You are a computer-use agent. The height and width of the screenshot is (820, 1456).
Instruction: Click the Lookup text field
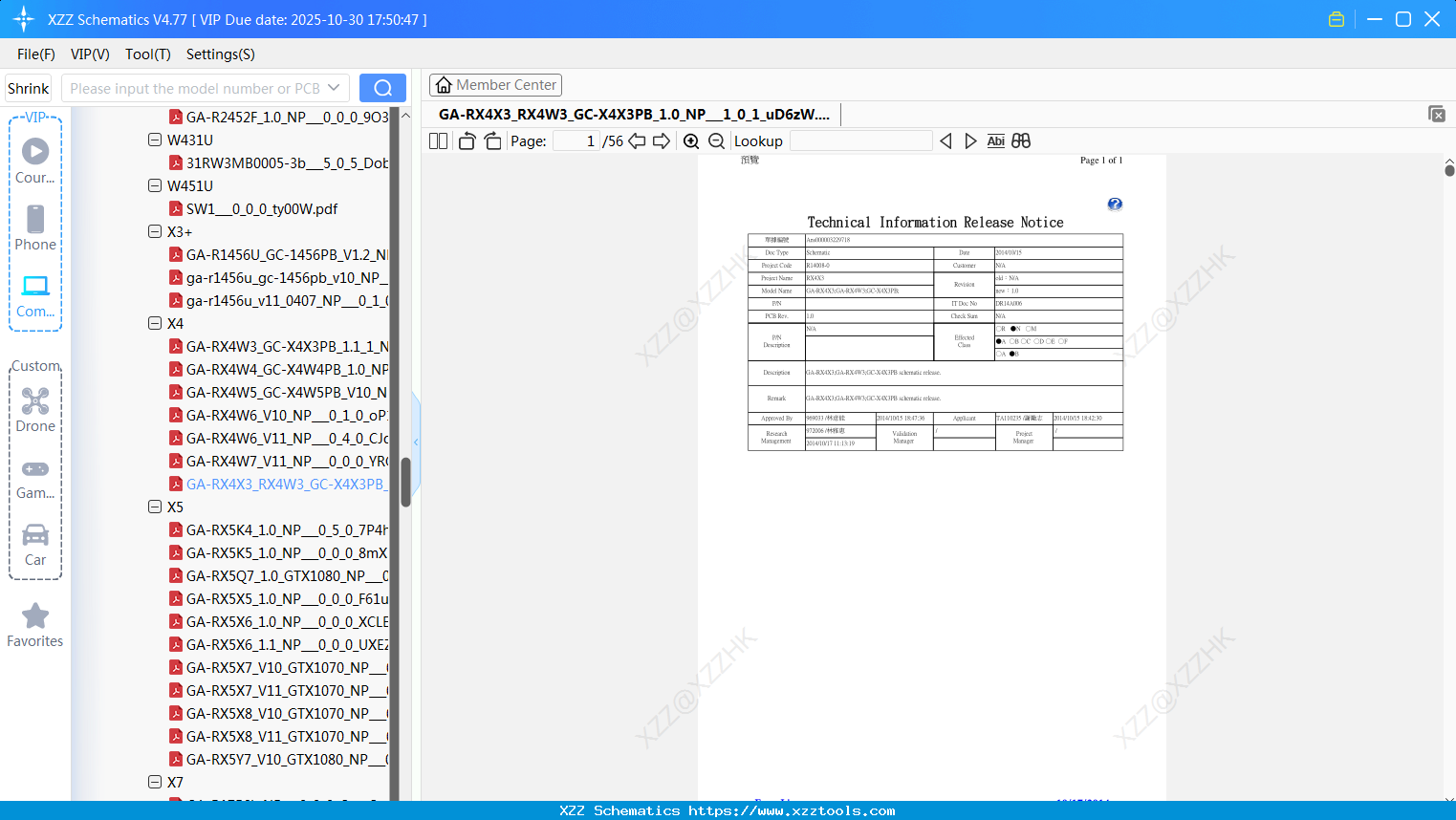pyautogui.click(x=861, y=140)
